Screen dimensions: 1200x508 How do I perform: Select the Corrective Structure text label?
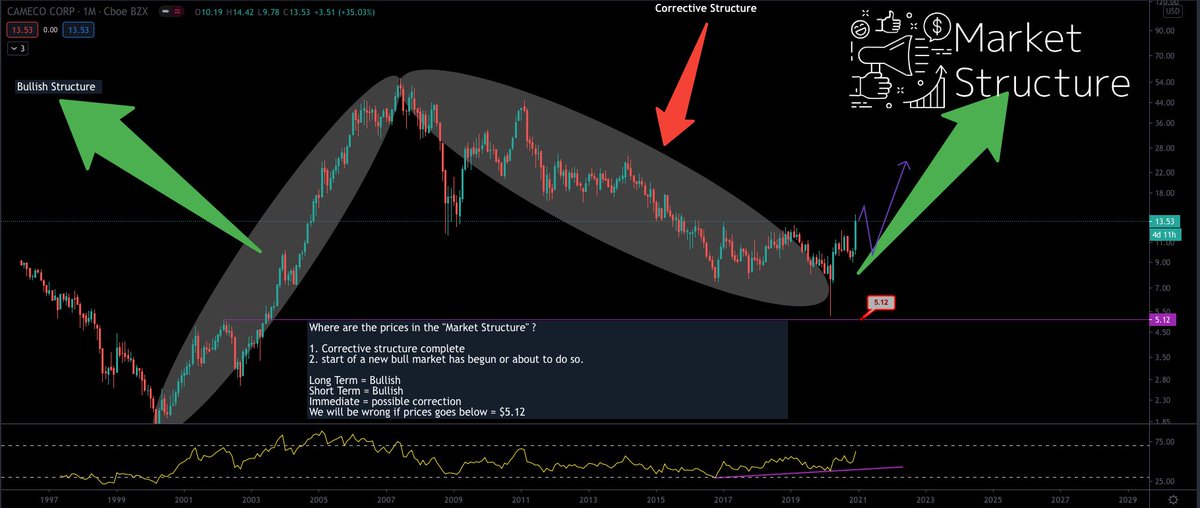pos(705,8)
